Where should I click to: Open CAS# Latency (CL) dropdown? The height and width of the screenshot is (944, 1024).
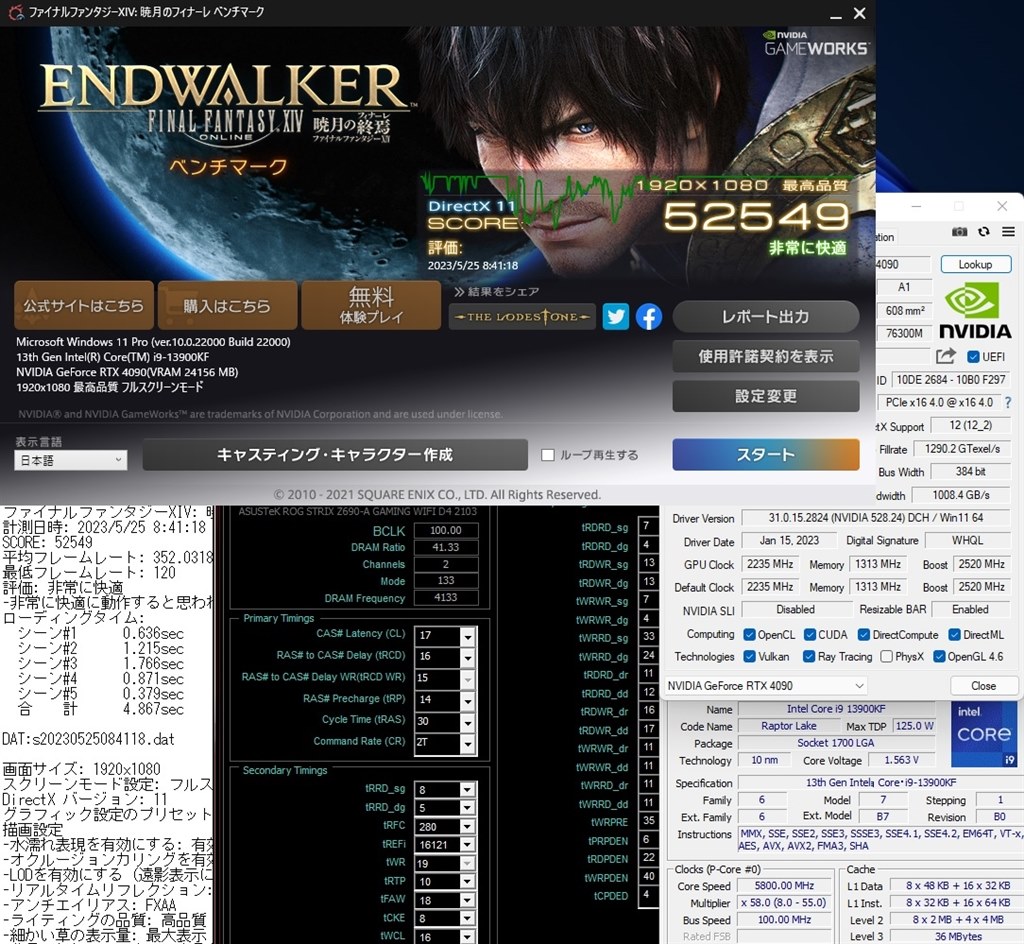coord(468,636)
